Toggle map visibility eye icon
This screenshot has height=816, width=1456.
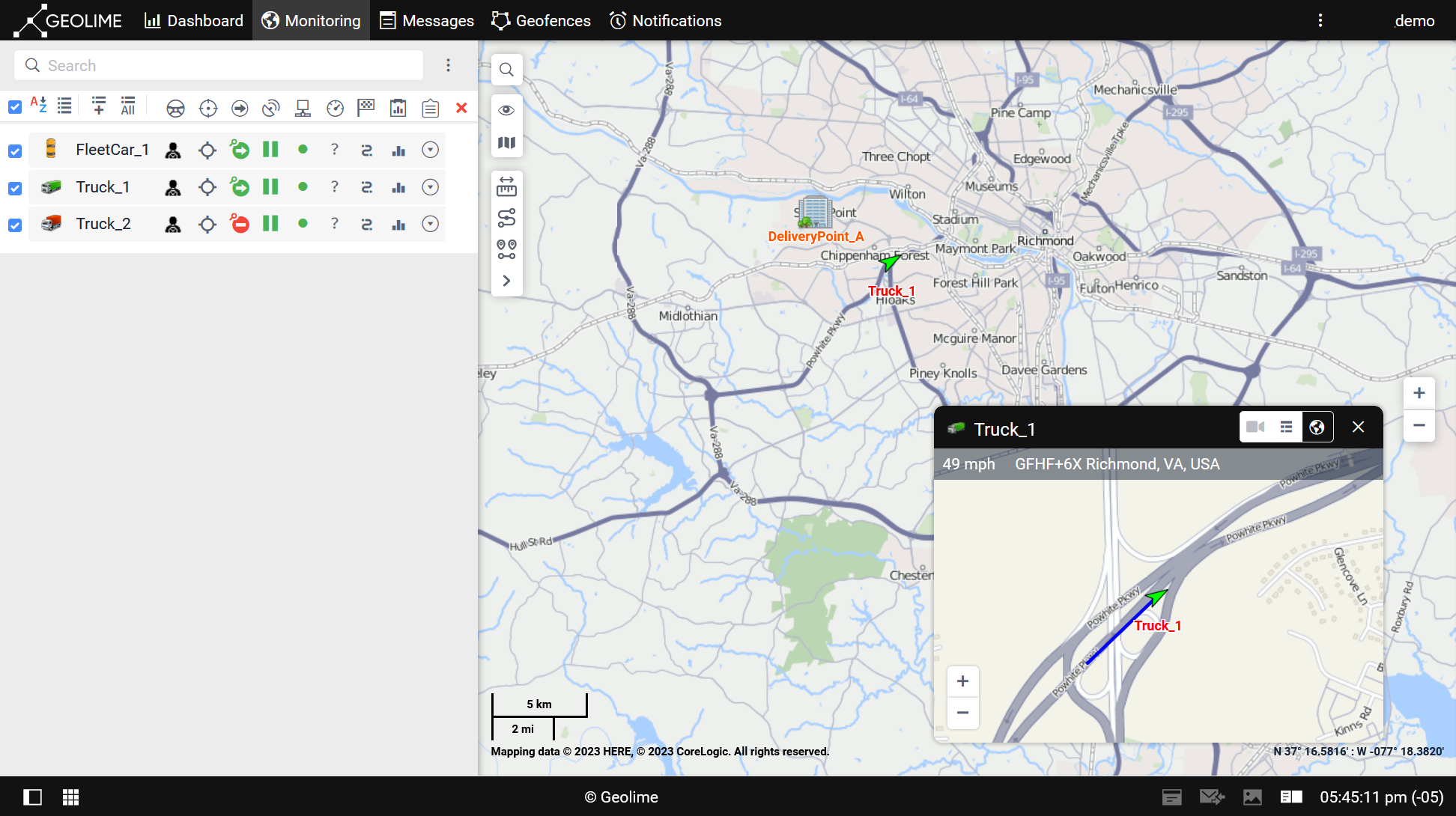point(506,110)
